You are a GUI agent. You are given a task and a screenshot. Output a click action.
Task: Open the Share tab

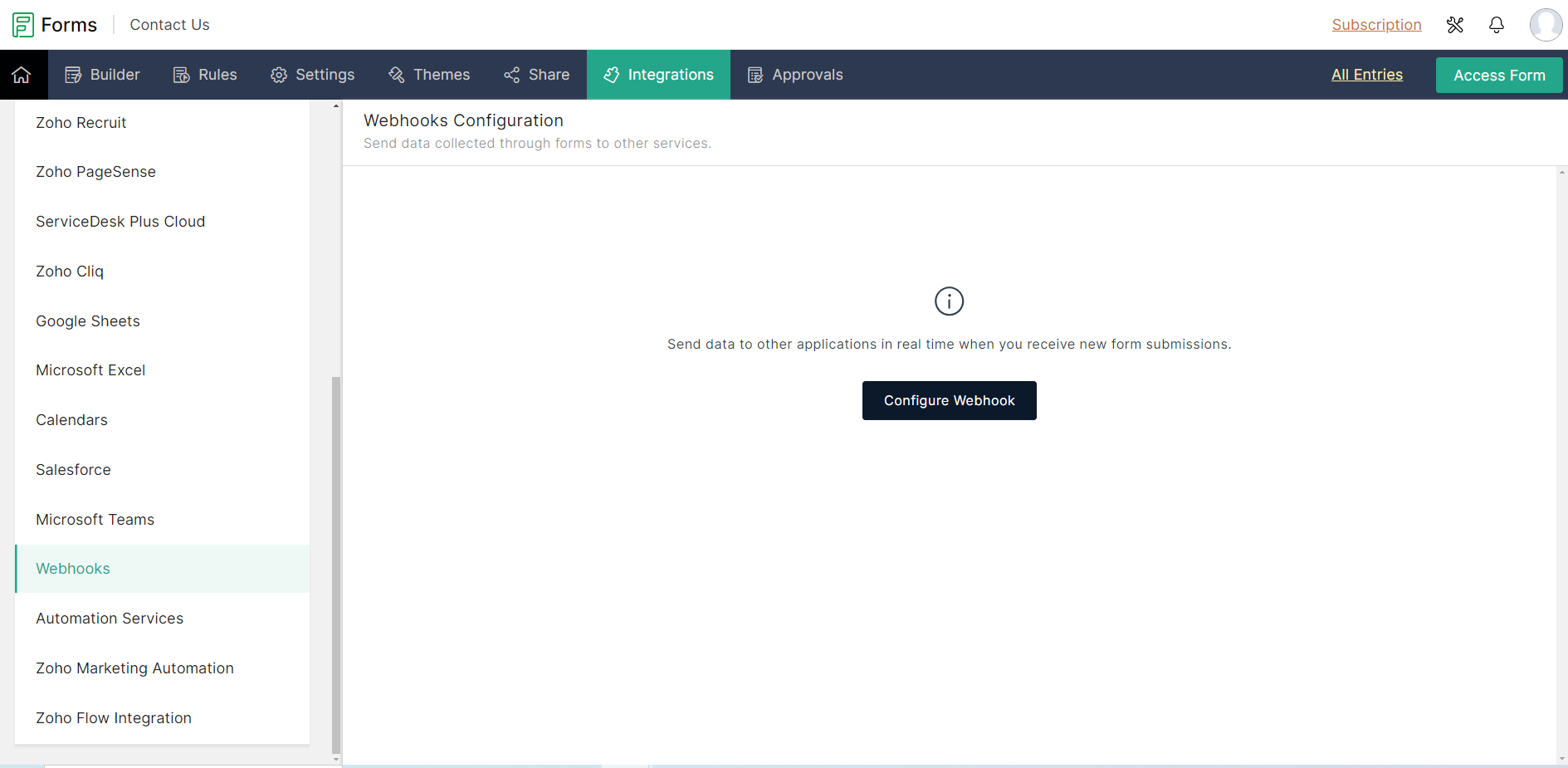536,75
